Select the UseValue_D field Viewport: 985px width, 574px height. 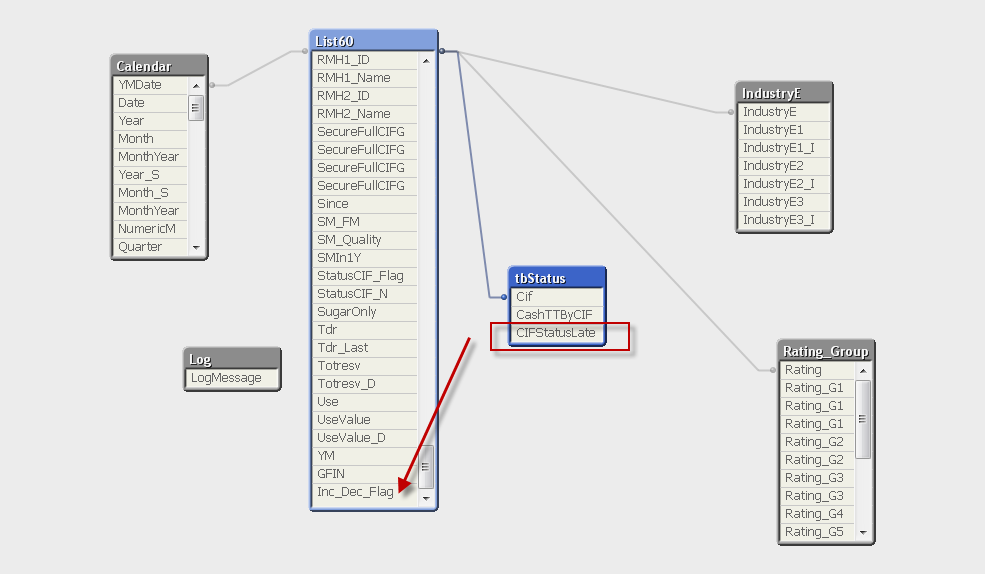[365, 438]
